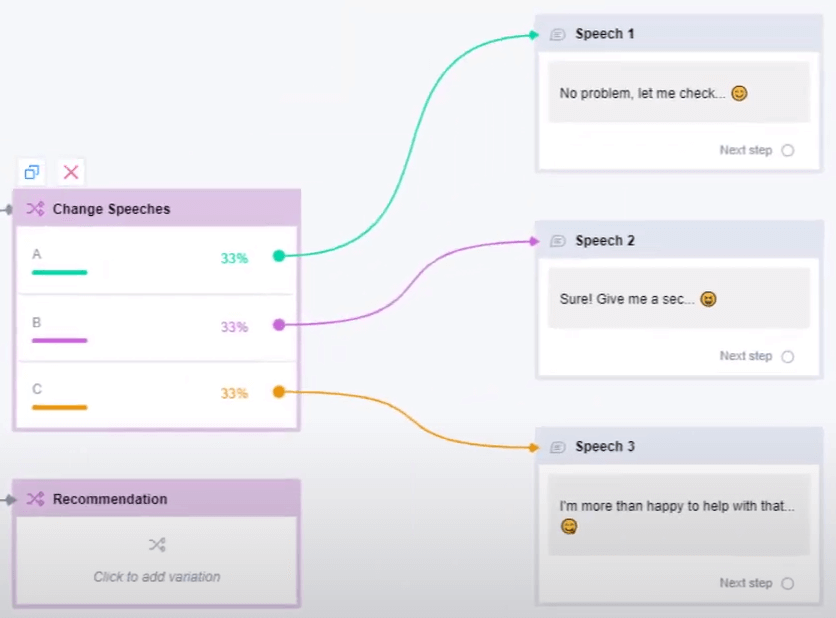This screenshot has height=618, width=836.
Task: Select the purple output dot of variation B
Action: 279,324
